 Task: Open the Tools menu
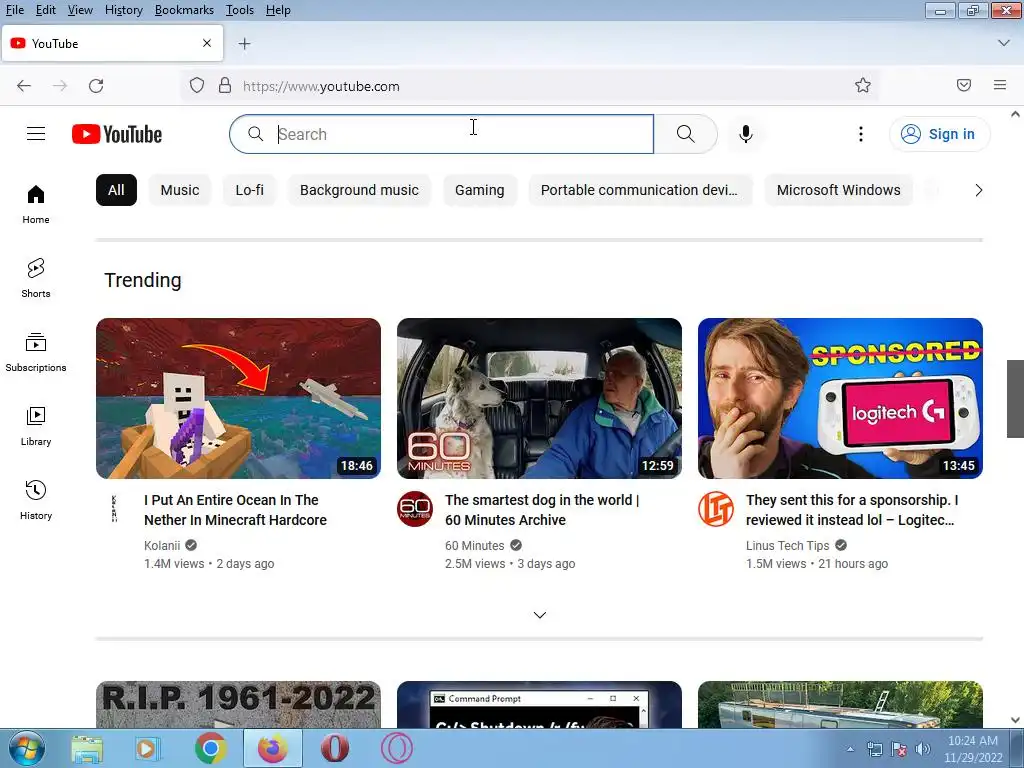tap(240, 10)
